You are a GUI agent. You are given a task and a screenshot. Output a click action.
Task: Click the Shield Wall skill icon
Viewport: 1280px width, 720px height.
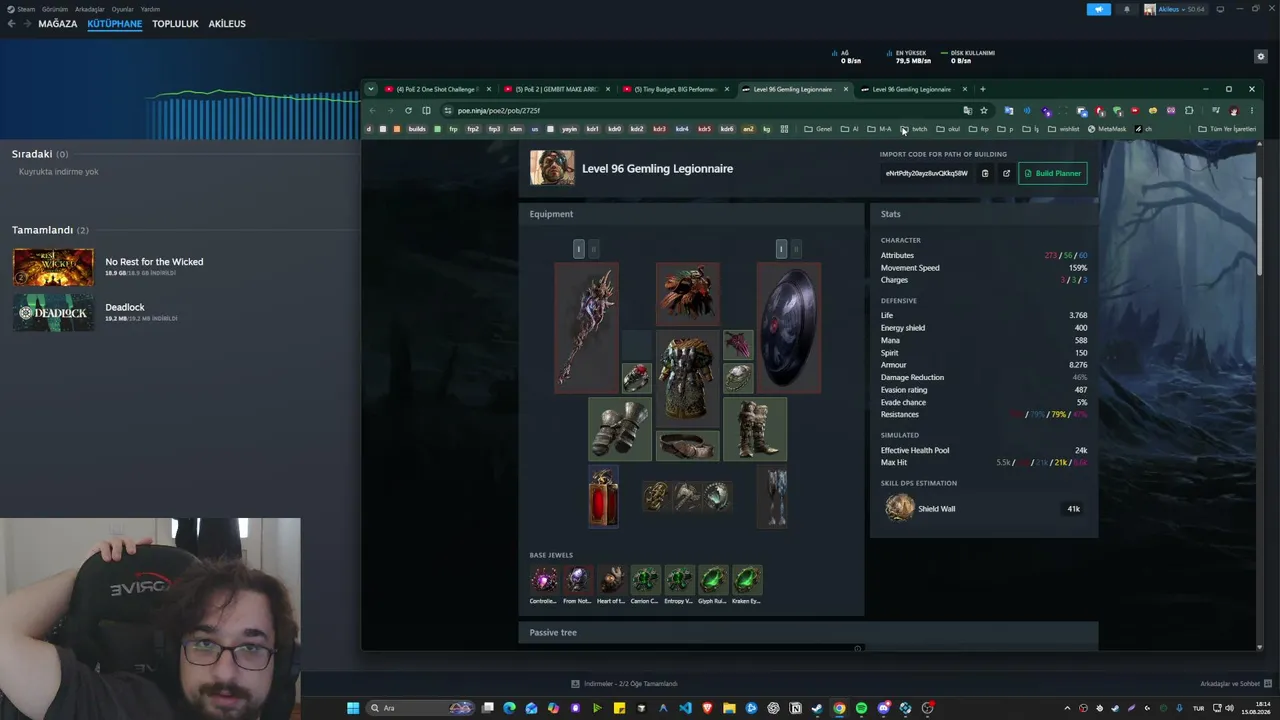coord(900,508)
